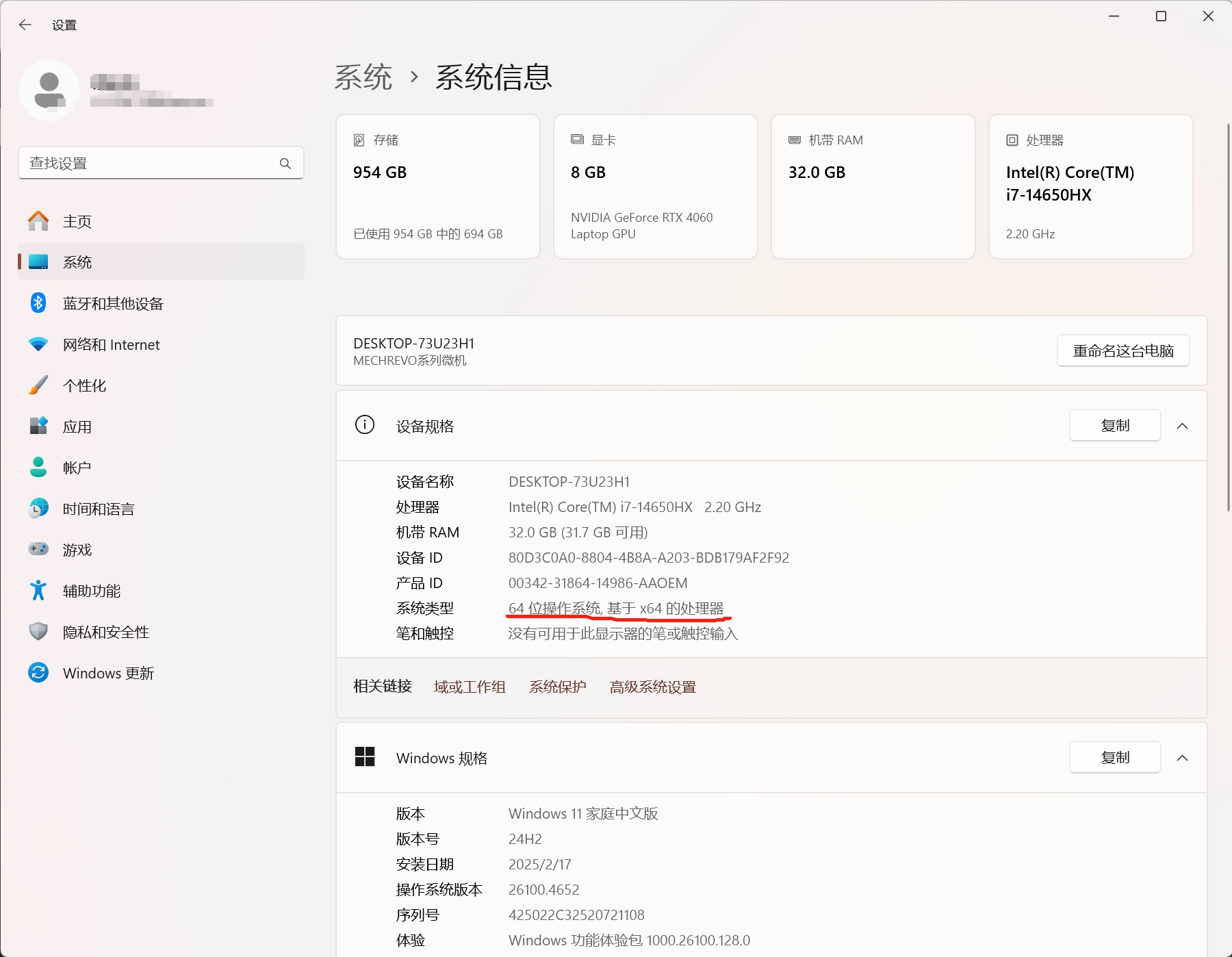Click the back arrow icon

(x=25, y=25)
